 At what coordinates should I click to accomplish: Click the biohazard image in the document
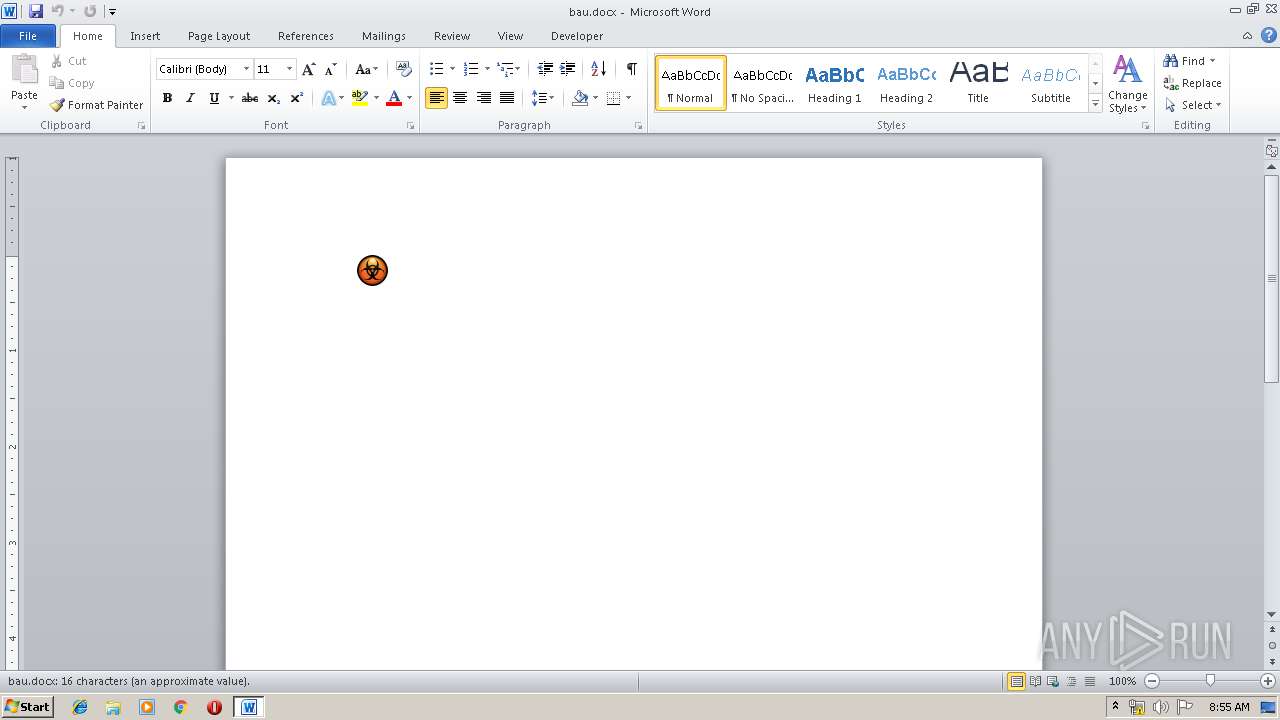(372, 270)
